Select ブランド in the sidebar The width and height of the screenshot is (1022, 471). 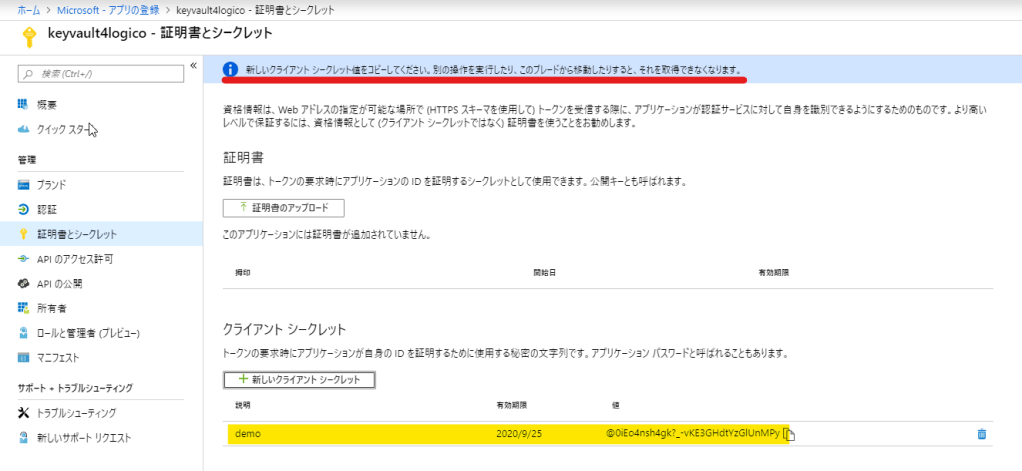click(x=52, y=184)
